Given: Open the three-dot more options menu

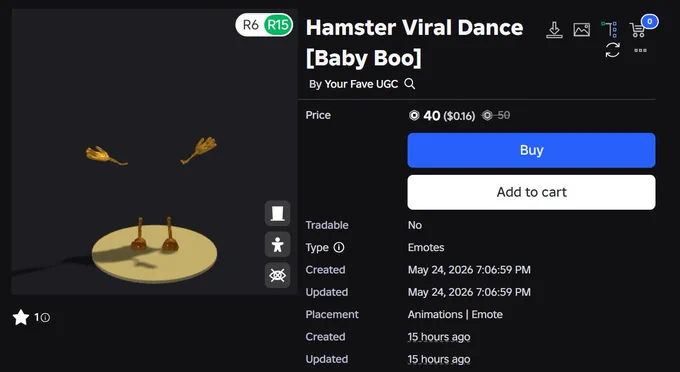Looking at the screenshot, I should 641,50.
